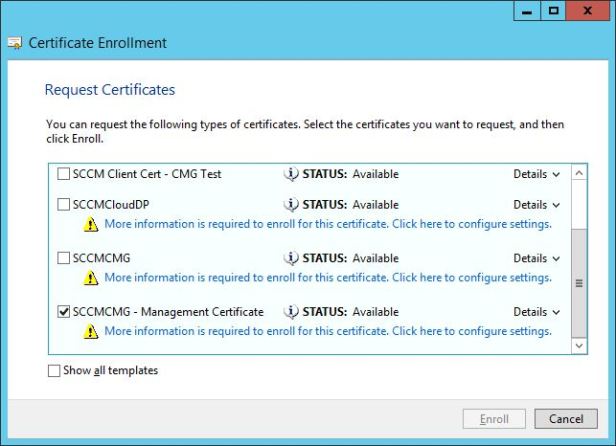Tick the SCCMCloudDP checkbox
This screenshot has height=446, width=616.
[63, 204]
